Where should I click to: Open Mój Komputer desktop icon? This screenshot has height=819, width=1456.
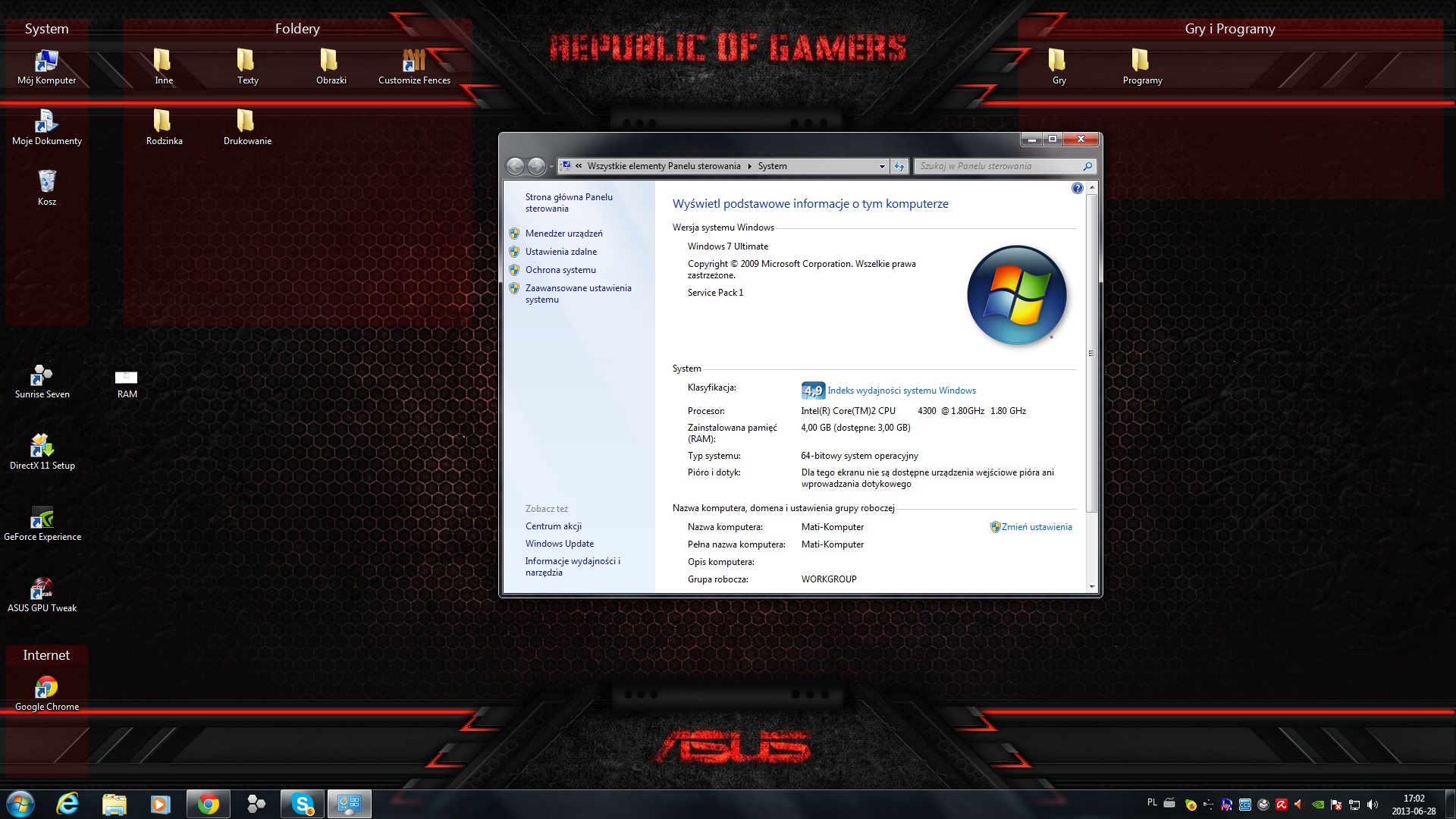[x=46, y=67]
